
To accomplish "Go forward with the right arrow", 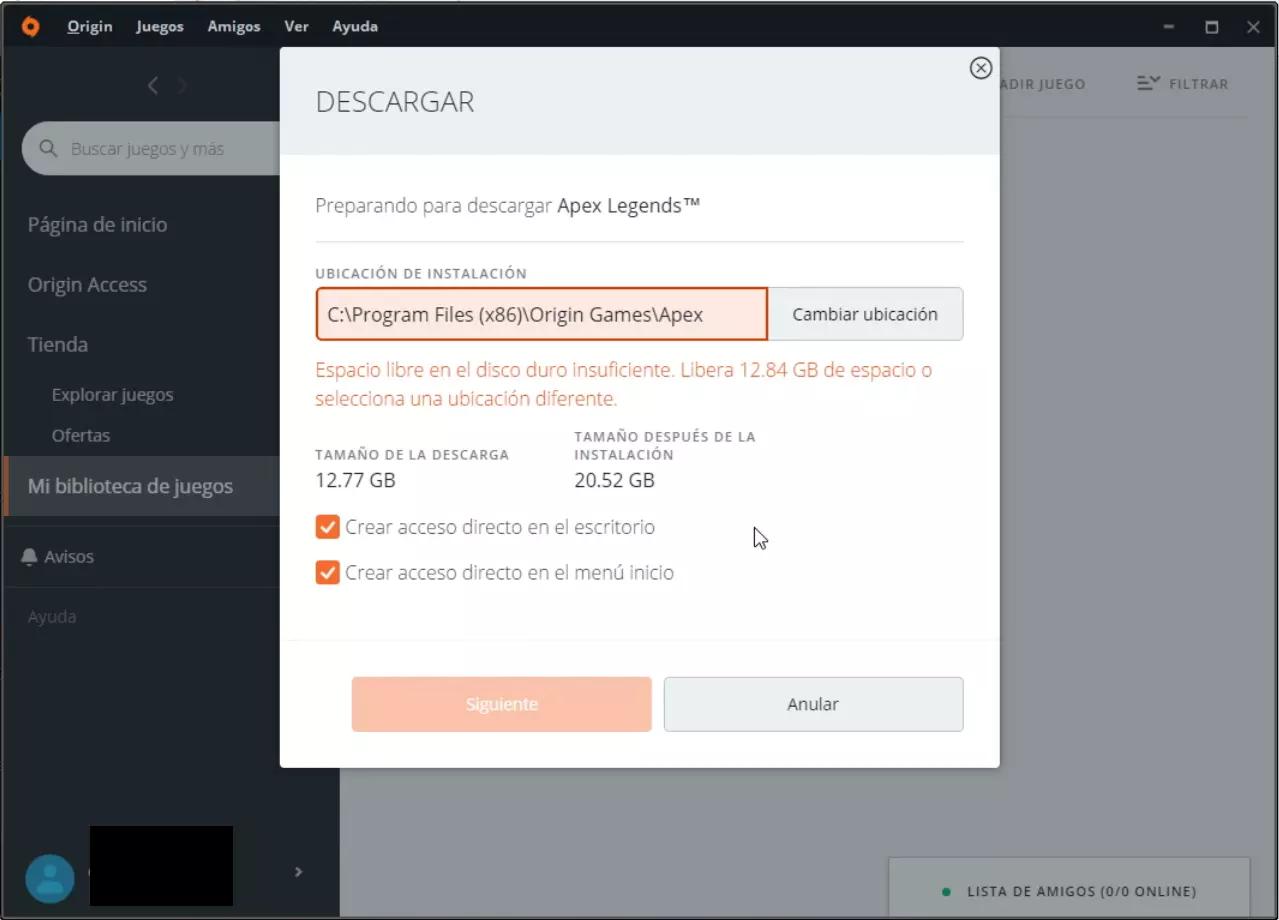I will [182, 86].
